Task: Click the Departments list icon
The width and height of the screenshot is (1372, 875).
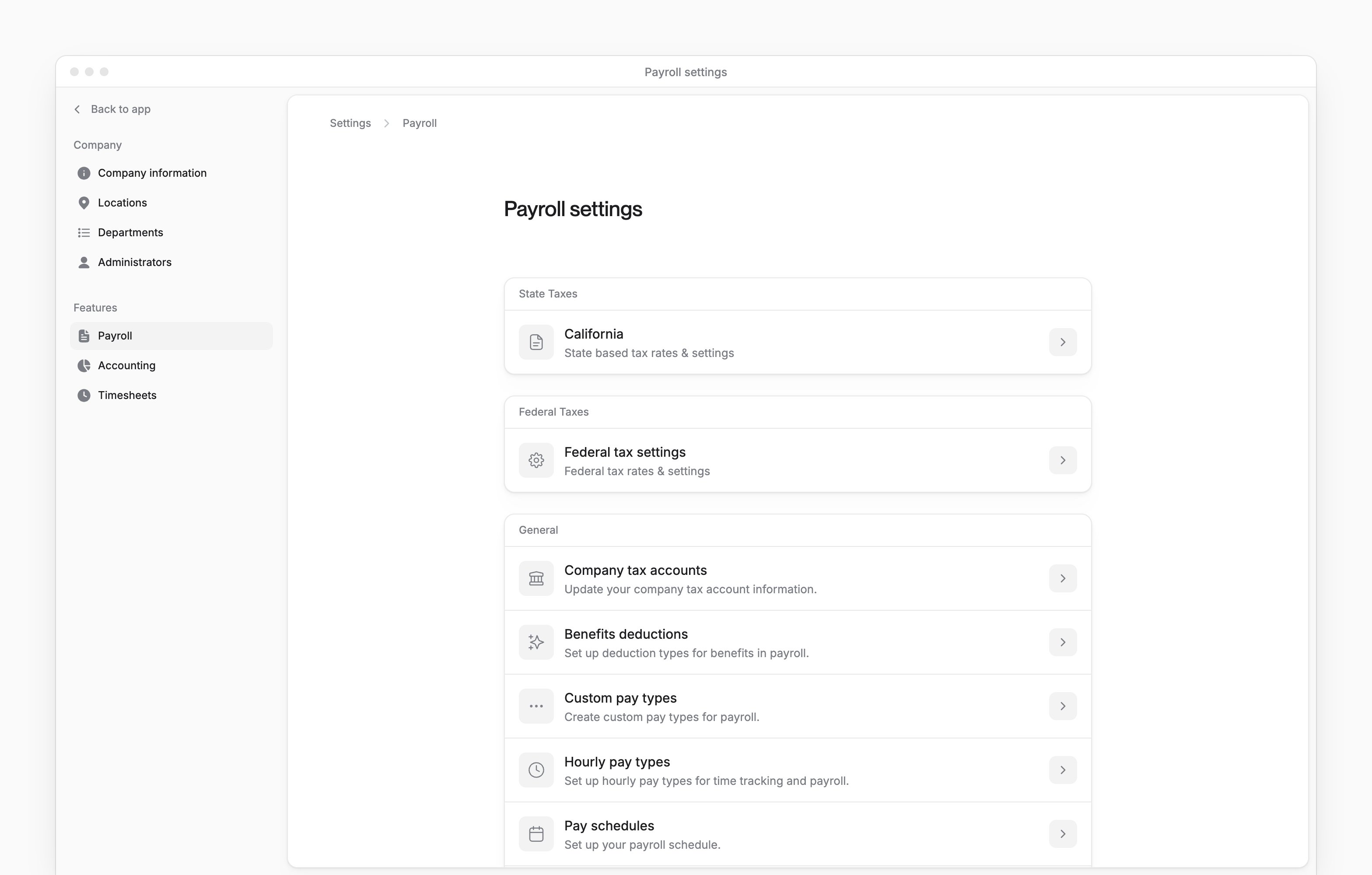Action: [x=84, y=232]
